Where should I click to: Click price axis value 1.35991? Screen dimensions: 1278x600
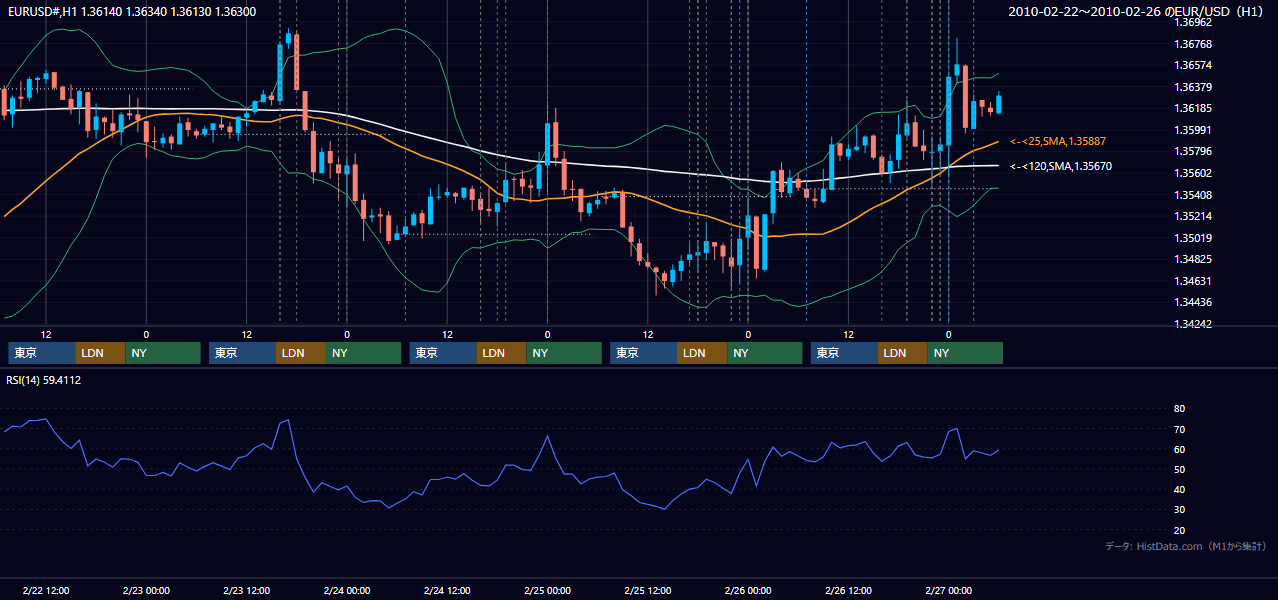1192,130
